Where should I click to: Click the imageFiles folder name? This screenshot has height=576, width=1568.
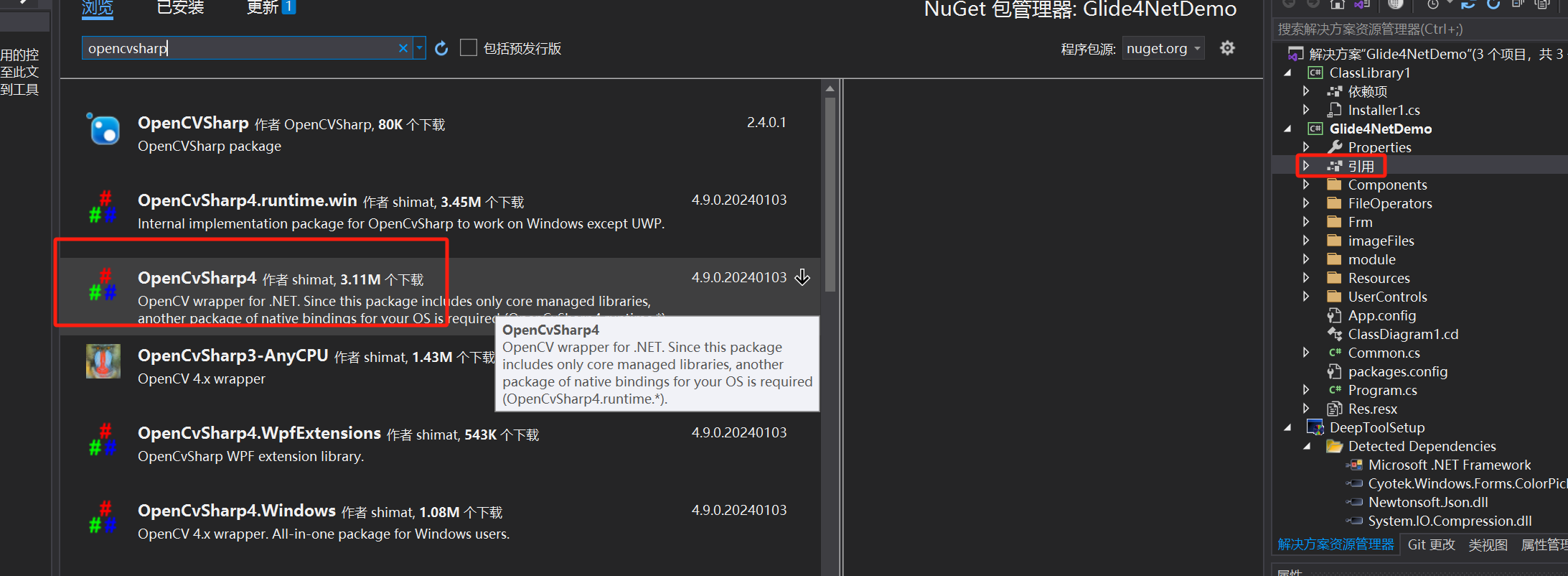[1381, 241]
